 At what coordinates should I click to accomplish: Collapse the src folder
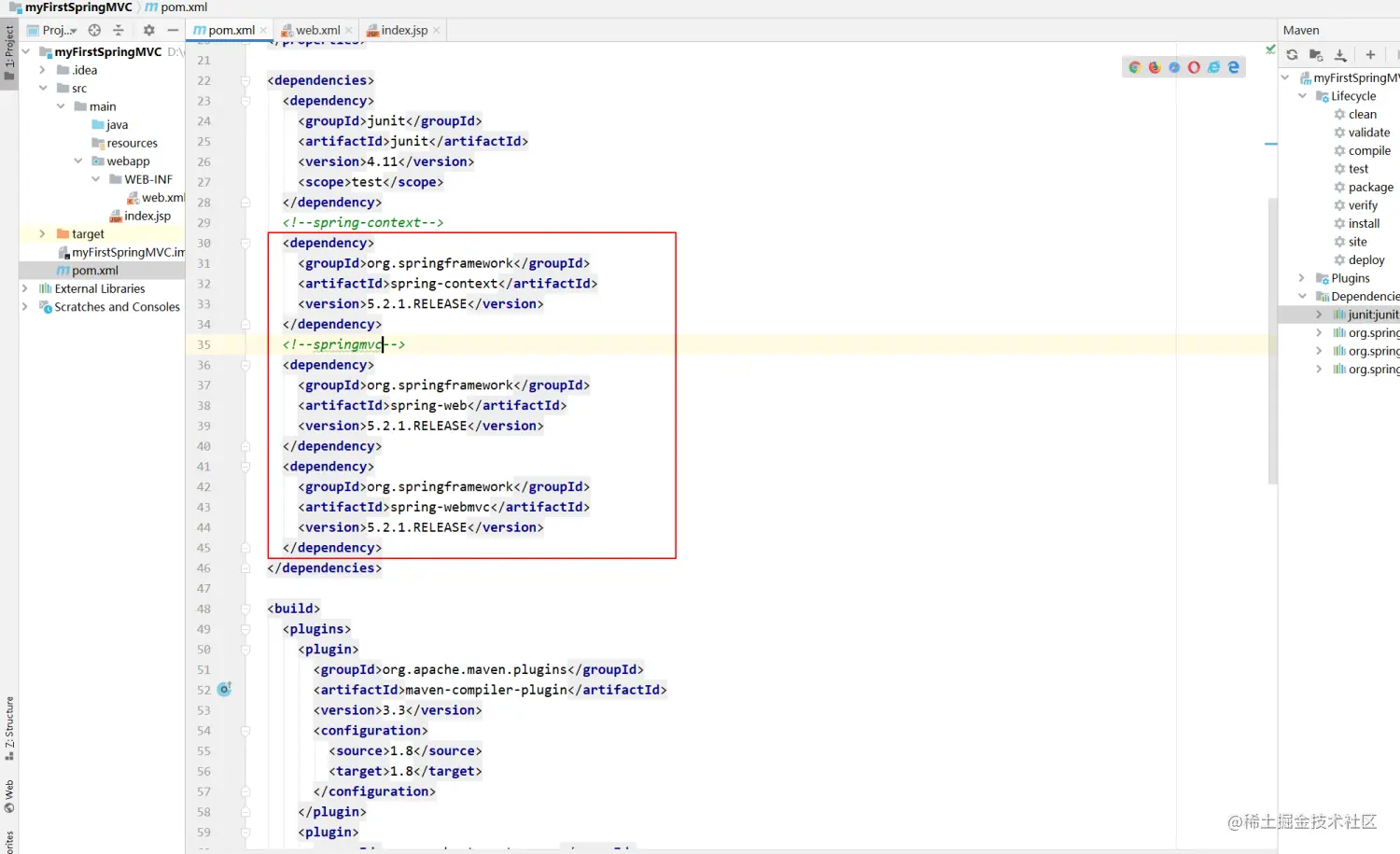43,88
